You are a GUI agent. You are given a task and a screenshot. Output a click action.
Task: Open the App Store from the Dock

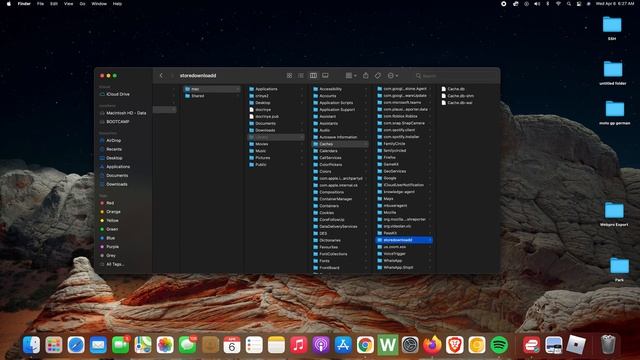click(x=343, y=345)
